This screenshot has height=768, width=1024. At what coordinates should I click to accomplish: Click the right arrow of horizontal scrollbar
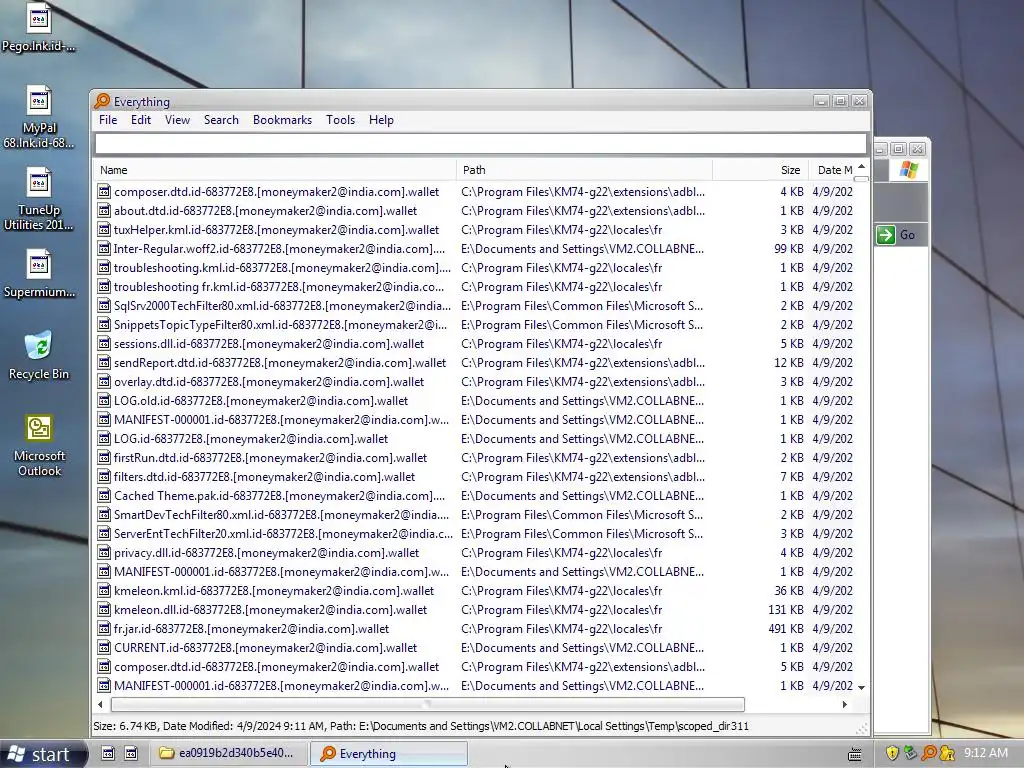844,705
